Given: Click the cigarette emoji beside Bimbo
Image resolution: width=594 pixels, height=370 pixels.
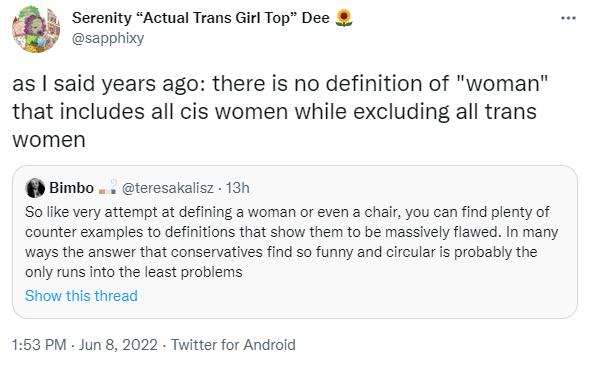Looking at the screenshot, I should 108,187.
